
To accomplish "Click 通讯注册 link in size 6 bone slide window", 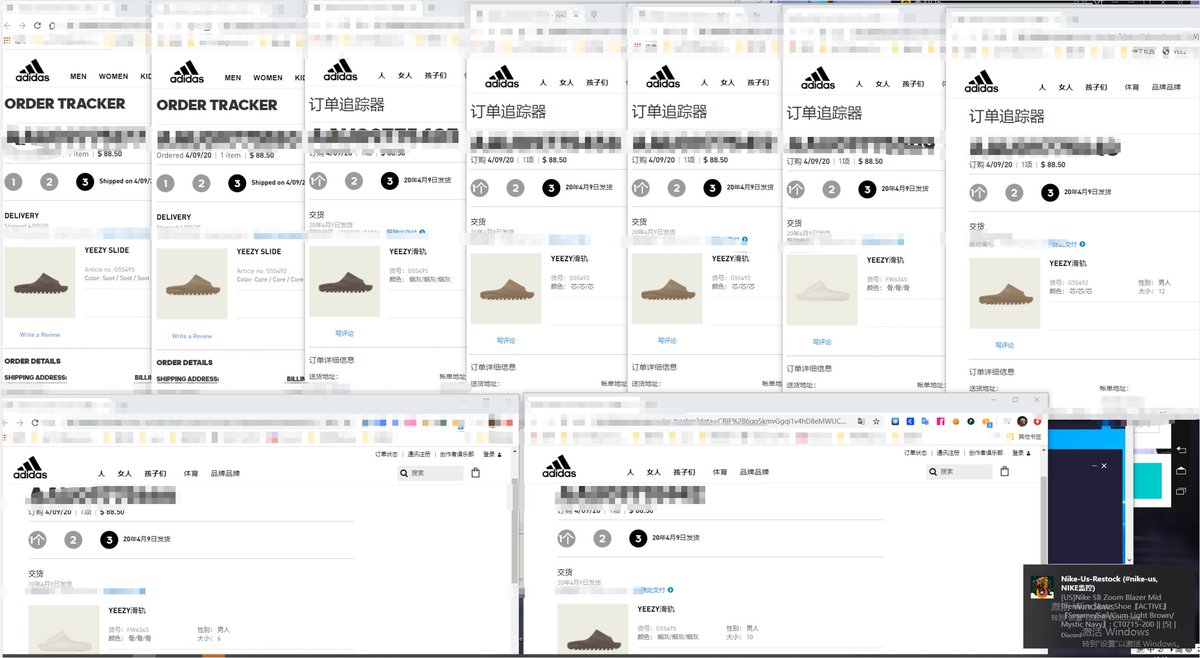I will (420, 453).
